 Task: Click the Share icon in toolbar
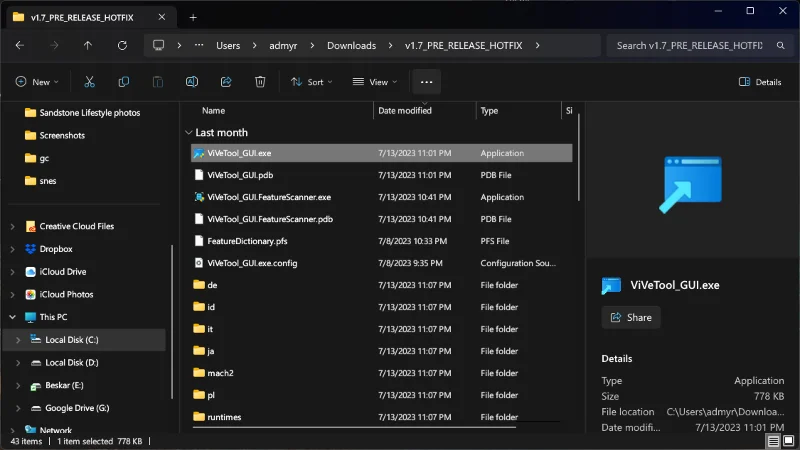click(226, 82)
